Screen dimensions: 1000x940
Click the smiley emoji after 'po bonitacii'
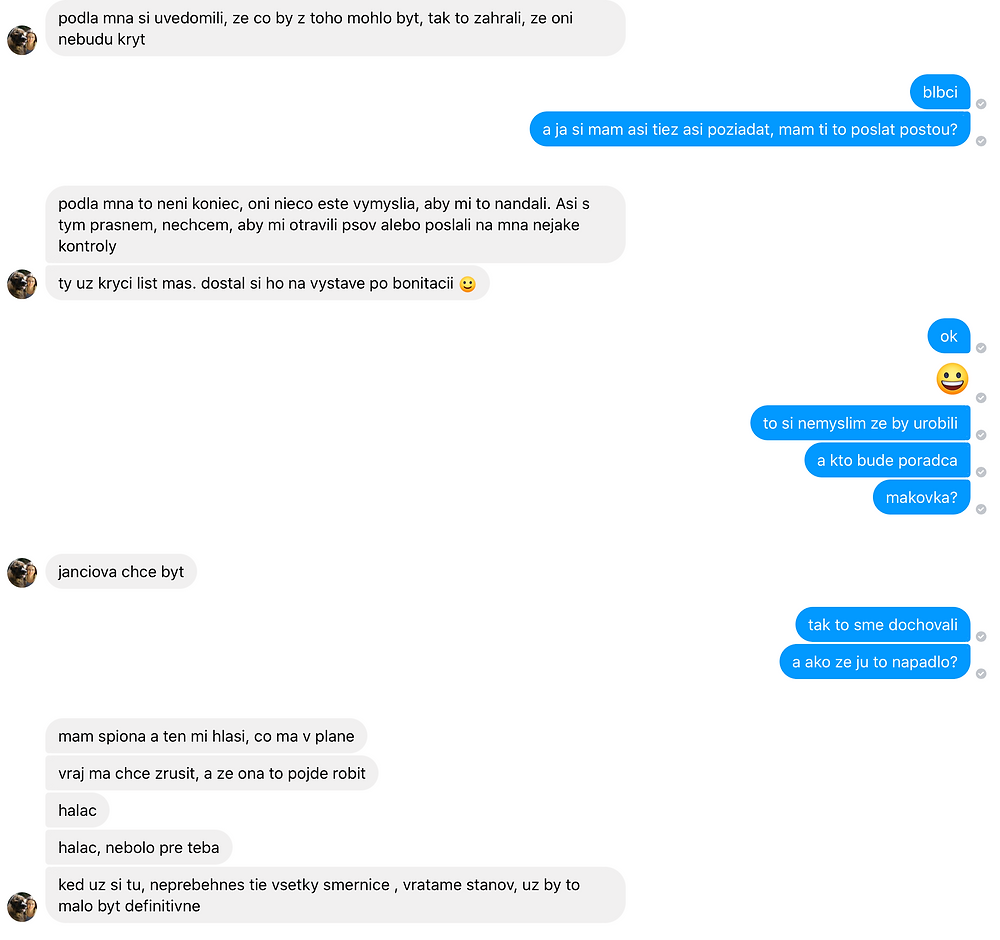[x=467, y=284]
